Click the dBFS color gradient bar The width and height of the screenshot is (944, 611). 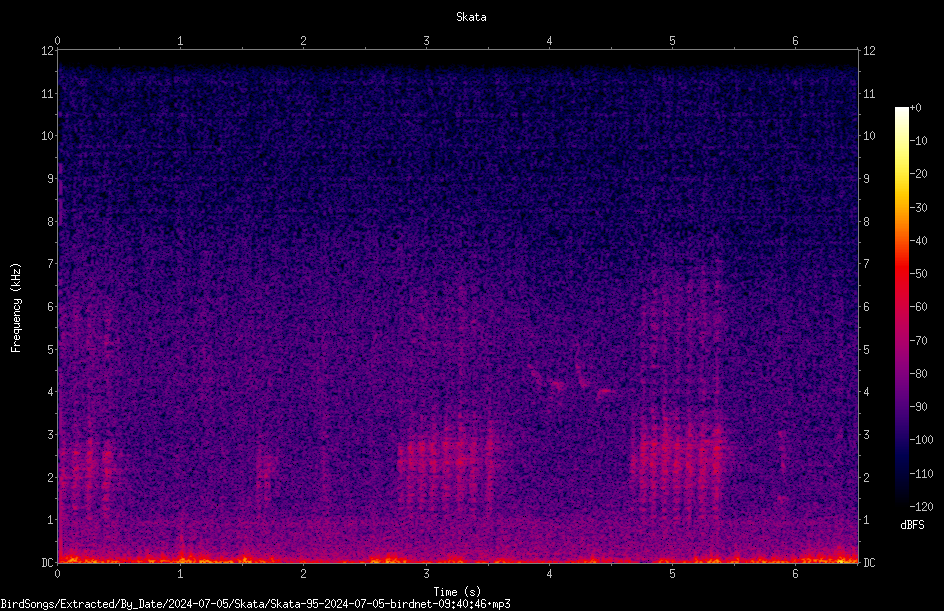click(902, 307)
